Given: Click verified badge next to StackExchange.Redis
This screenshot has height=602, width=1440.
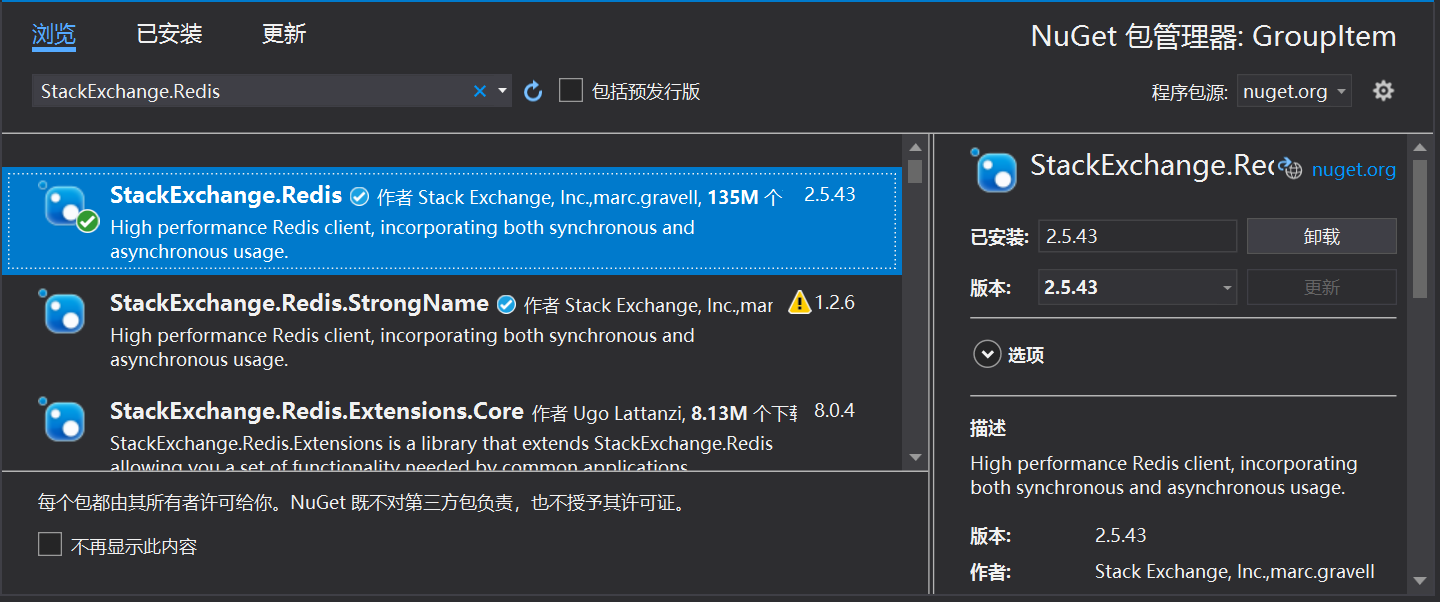Looking at the screenshot, I should click(x=359, y=196).
